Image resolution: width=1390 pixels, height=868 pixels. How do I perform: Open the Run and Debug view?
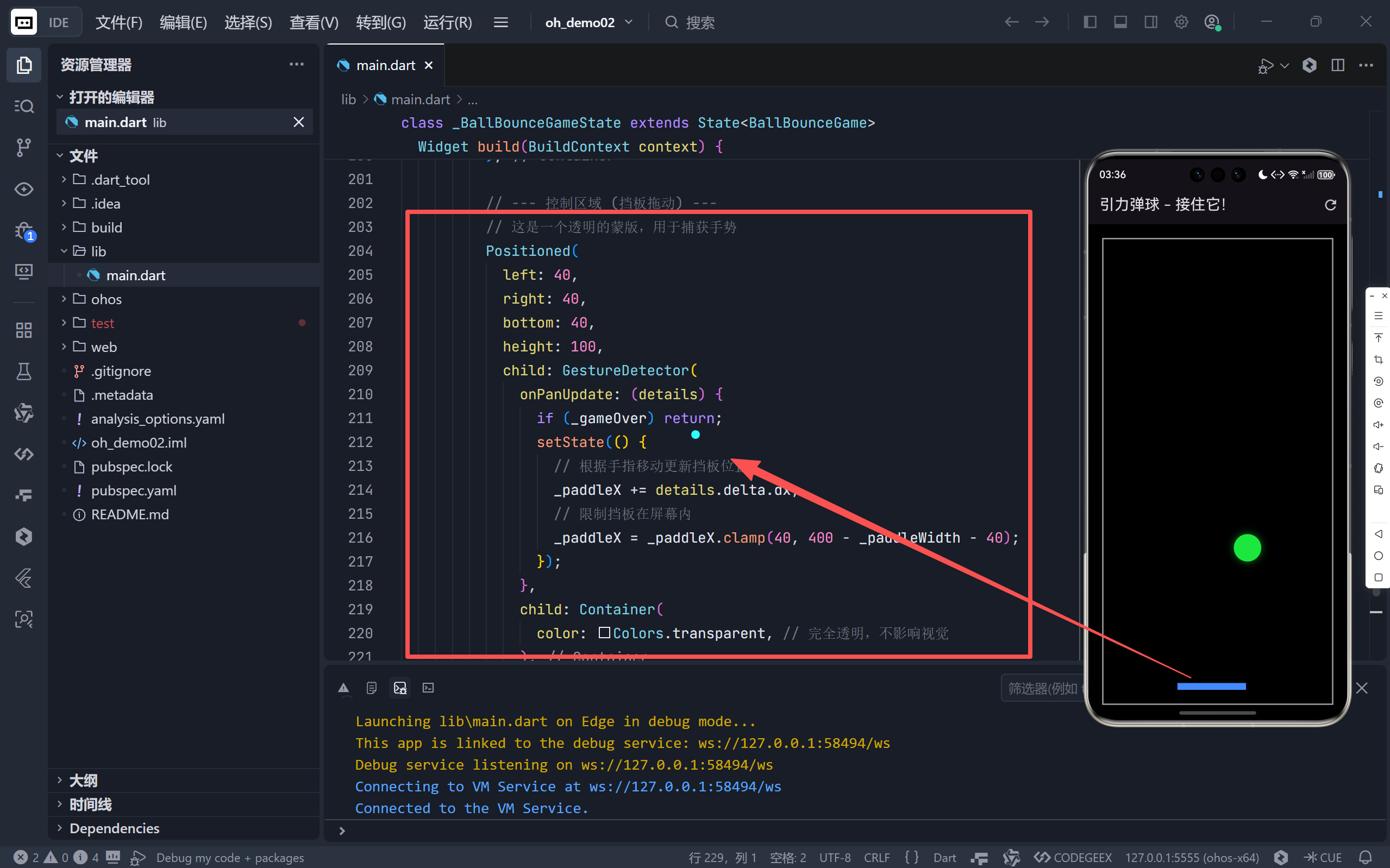pyautogui.click(x=23, y=231)
